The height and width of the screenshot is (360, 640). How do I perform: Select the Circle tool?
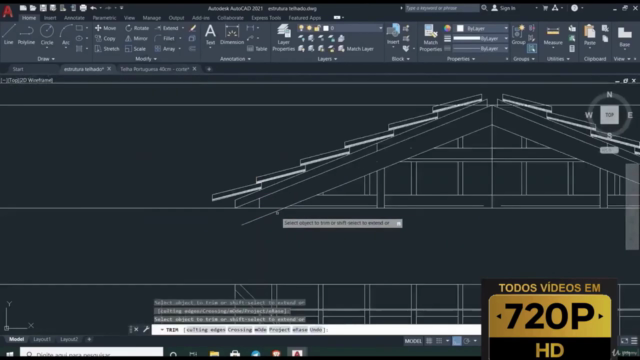[x=47, y=34]
